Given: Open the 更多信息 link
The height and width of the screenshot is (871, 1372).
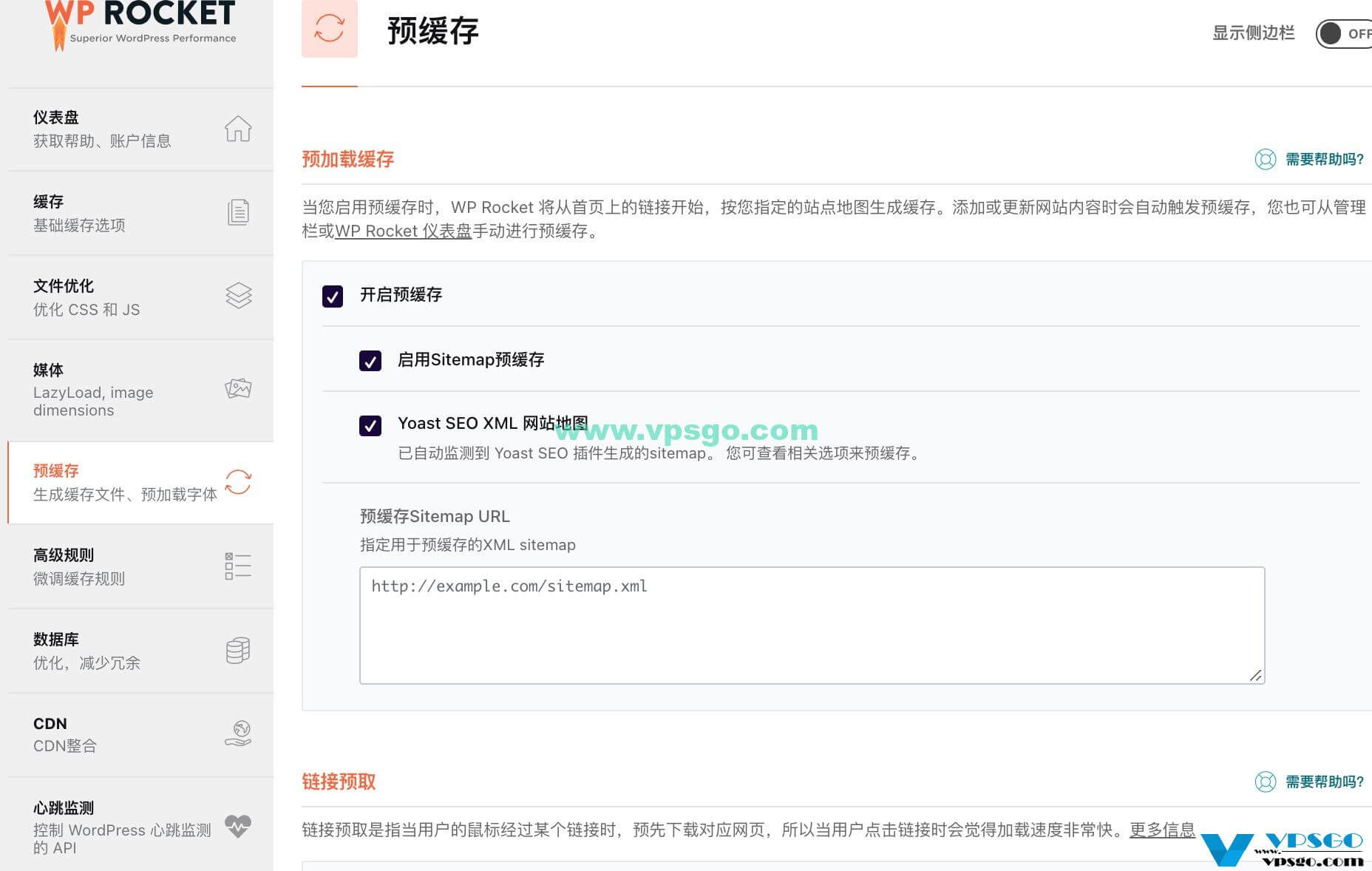Looking at the screenshot, I should click(1162, 830).
